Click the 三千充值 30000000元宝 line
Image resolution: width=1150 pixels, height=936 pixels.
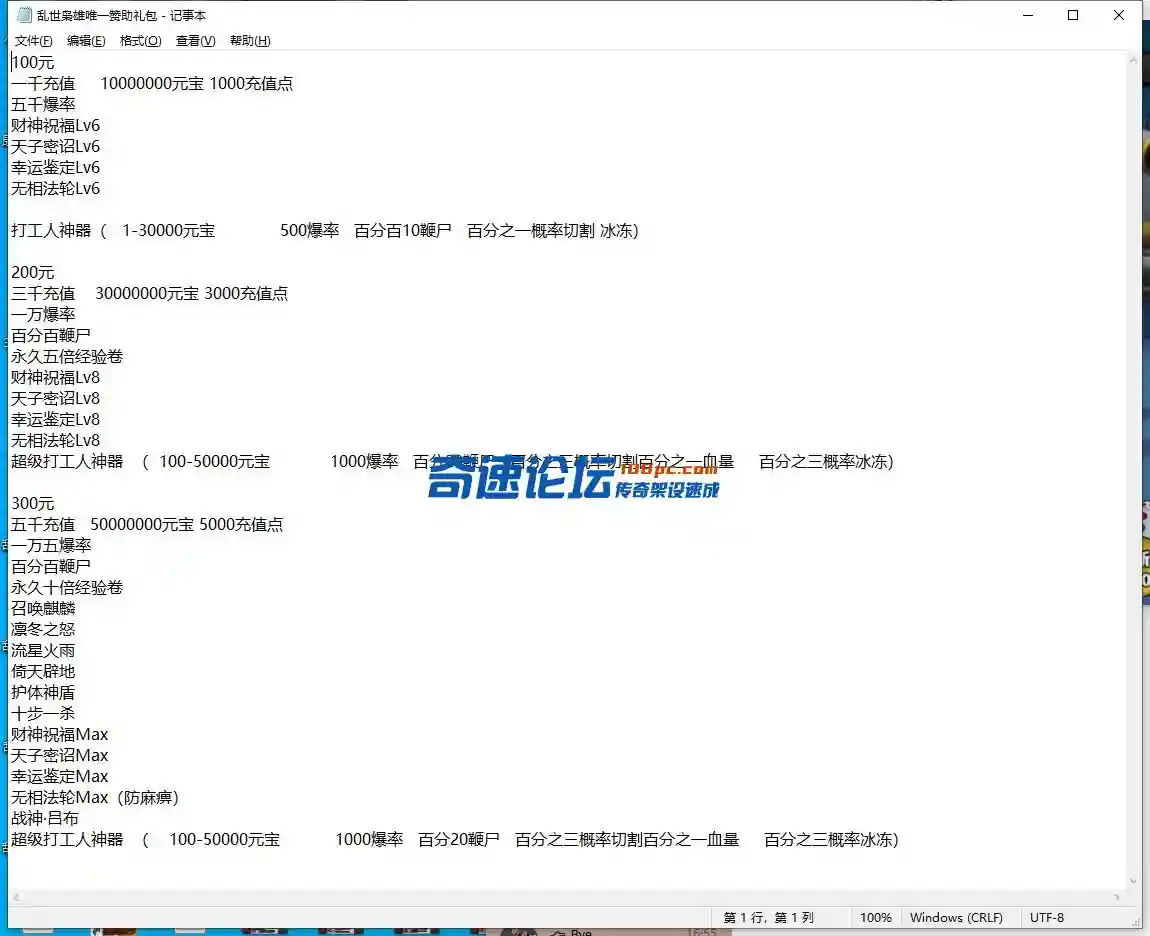pos(150,293)
